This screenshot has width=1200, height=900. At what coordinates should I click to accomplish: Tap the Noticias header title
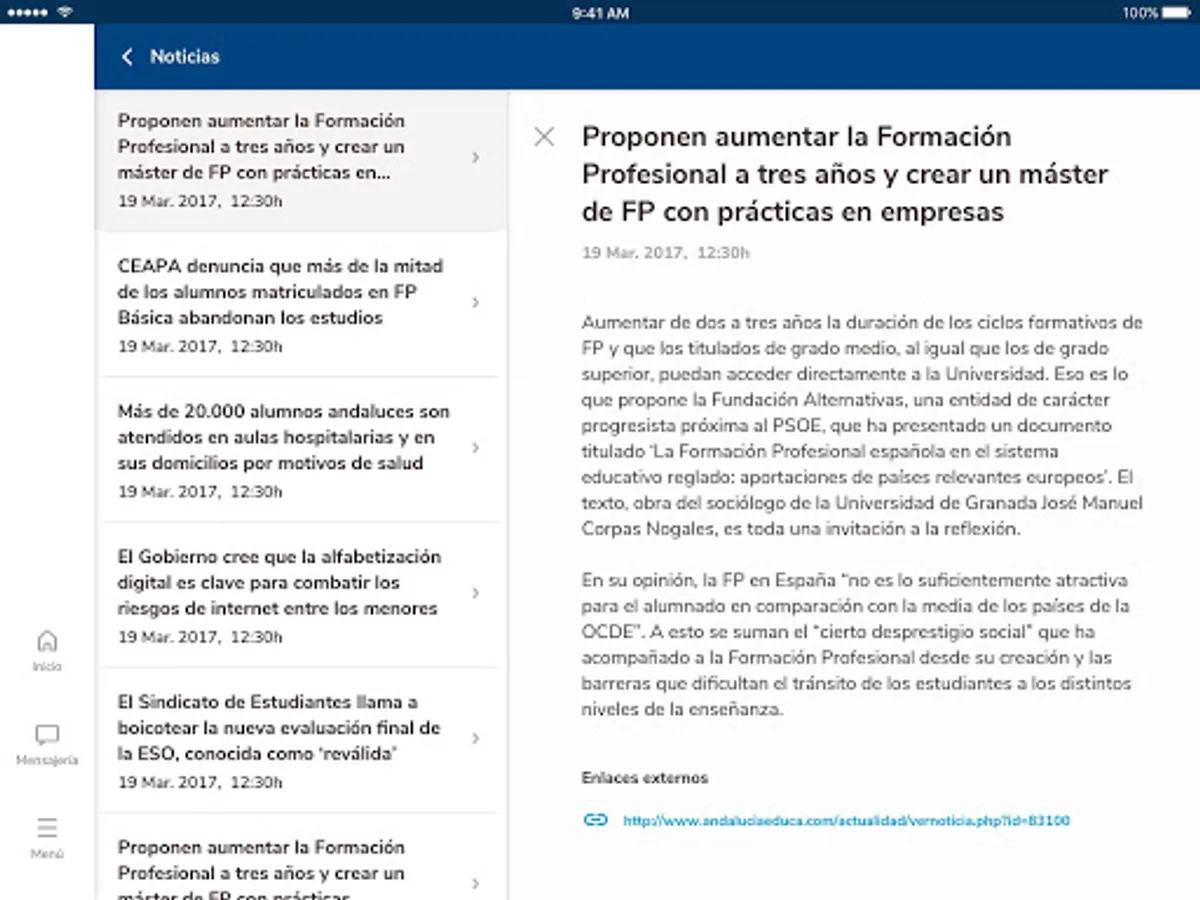185,57
